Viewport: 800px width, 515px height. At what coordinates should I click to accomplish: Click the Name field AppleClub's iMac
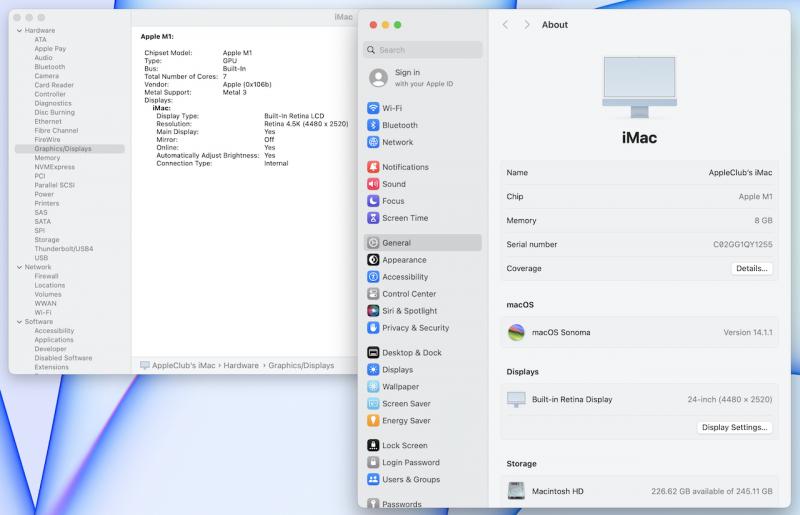point(740,173)
